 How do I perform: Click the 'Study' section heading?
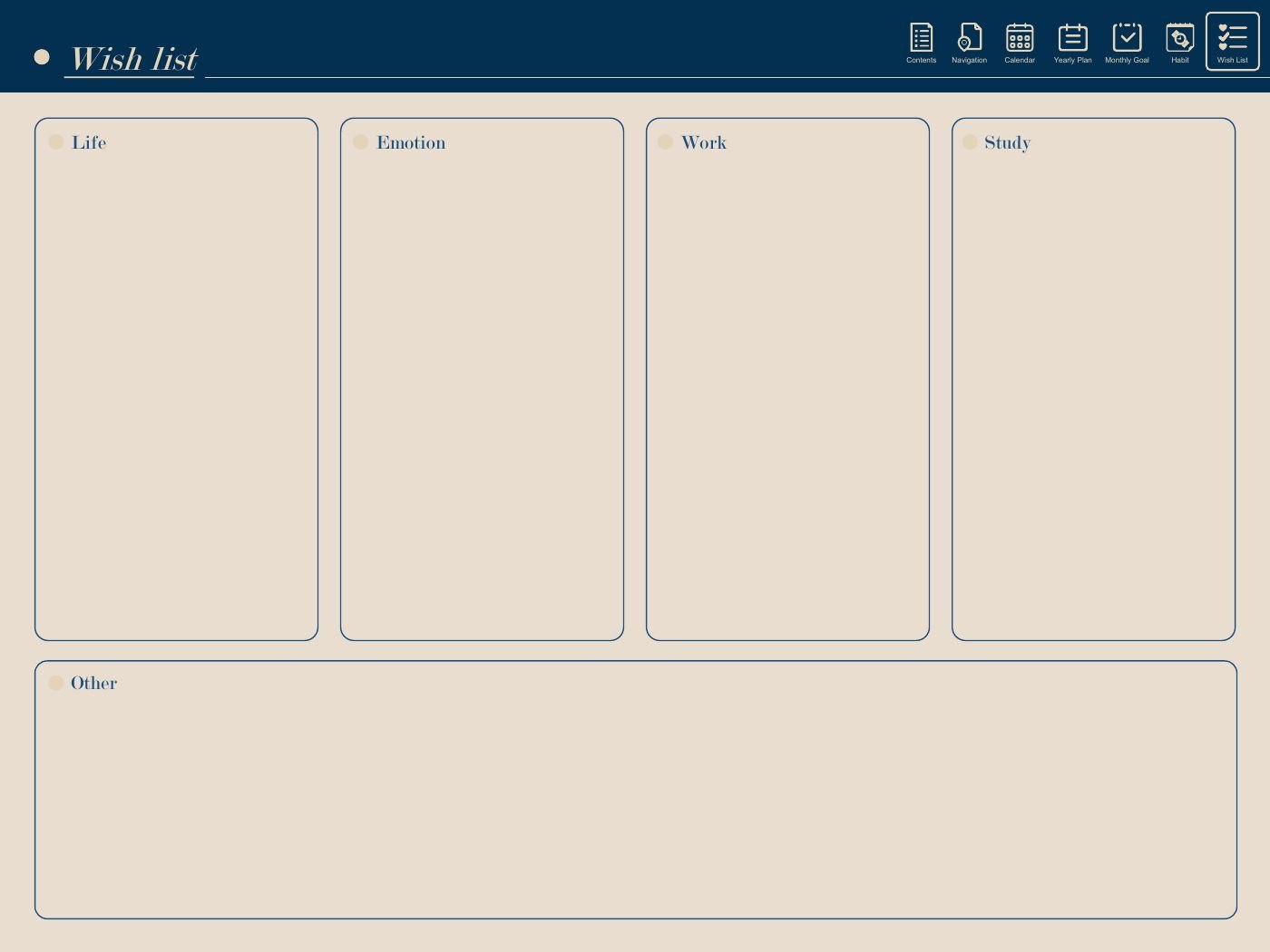(1008, 143)
